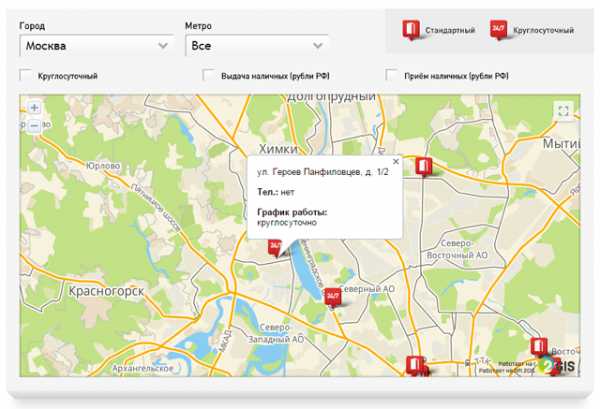Select the standard marker at map's right edge
This screenshot has height=409, width=600.
tap(540, 347)
